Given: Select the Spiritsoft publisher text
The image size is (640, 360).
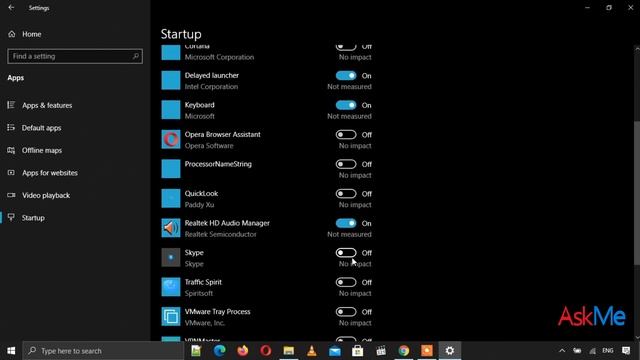Looking at the screenshot, I should [198, 293].
